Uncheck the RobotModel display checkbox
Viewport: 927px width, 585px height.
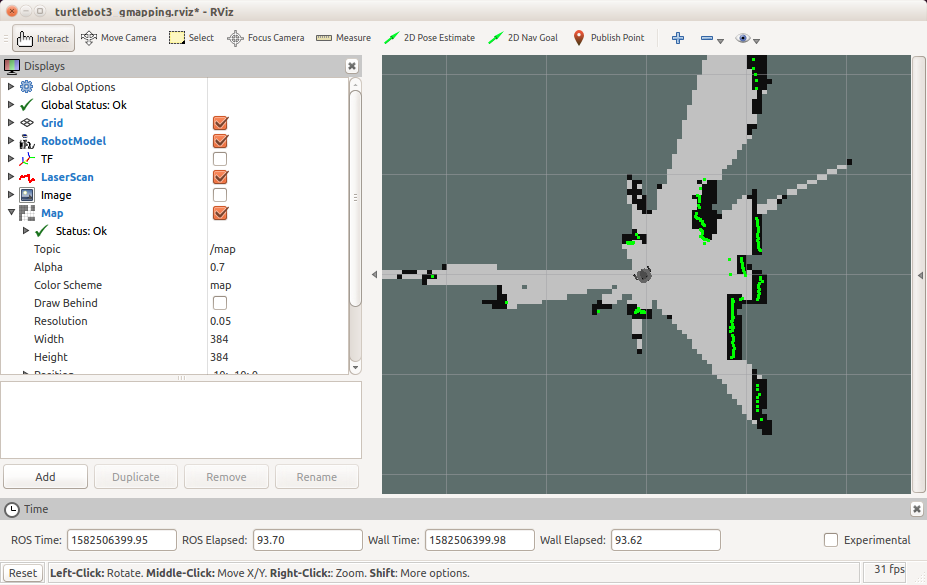point(220,141)
